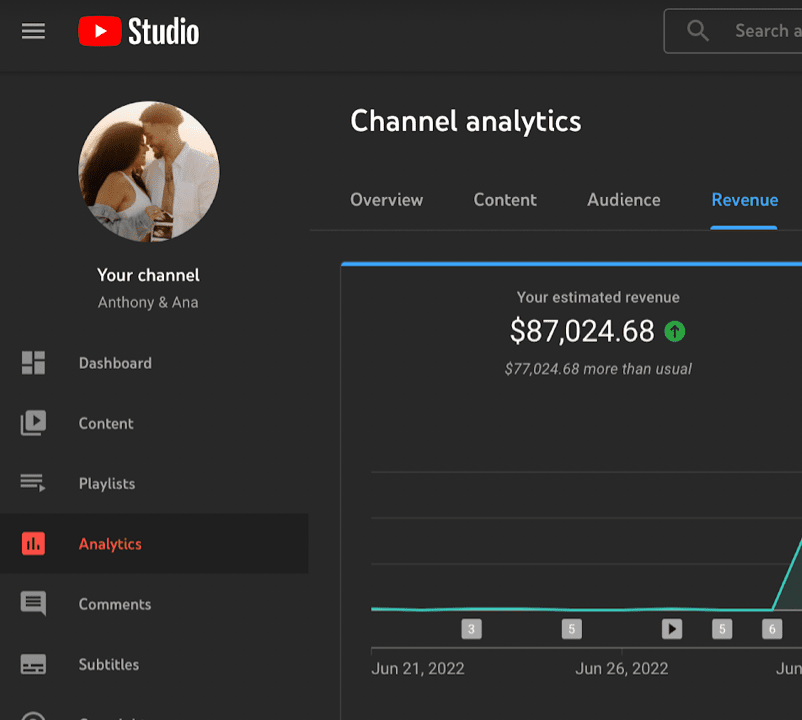This screenshot has height=720, width=802.
Task: Select Analytics in the left sidebar
Action: [110, 544]
